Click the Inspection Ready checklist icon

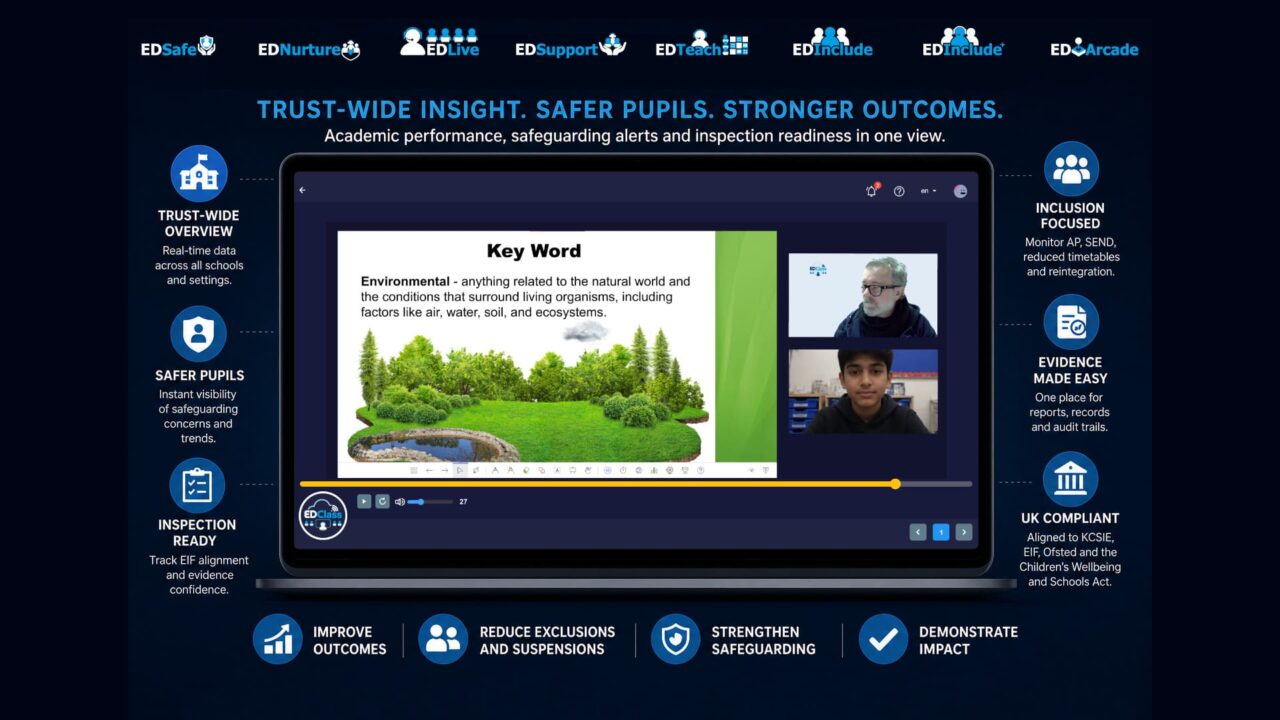coord(197,485)
